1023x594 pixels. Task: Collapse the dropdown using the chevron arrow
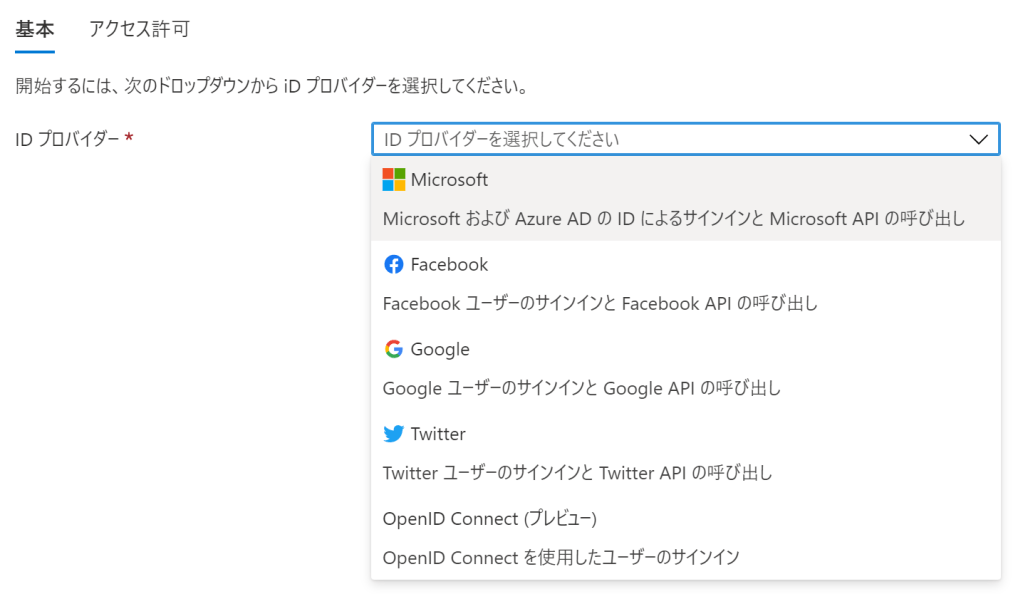[x=978, y=139]
